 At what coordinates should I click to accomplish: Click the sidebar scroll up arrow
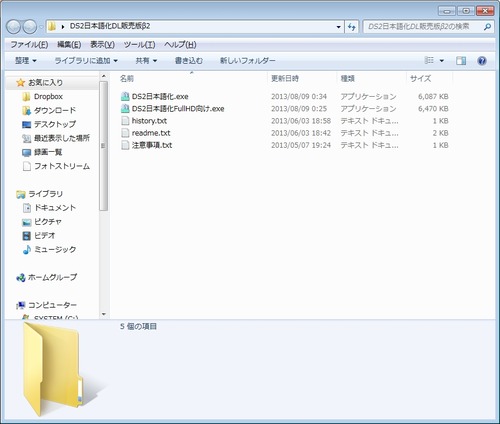coord(104,76)
